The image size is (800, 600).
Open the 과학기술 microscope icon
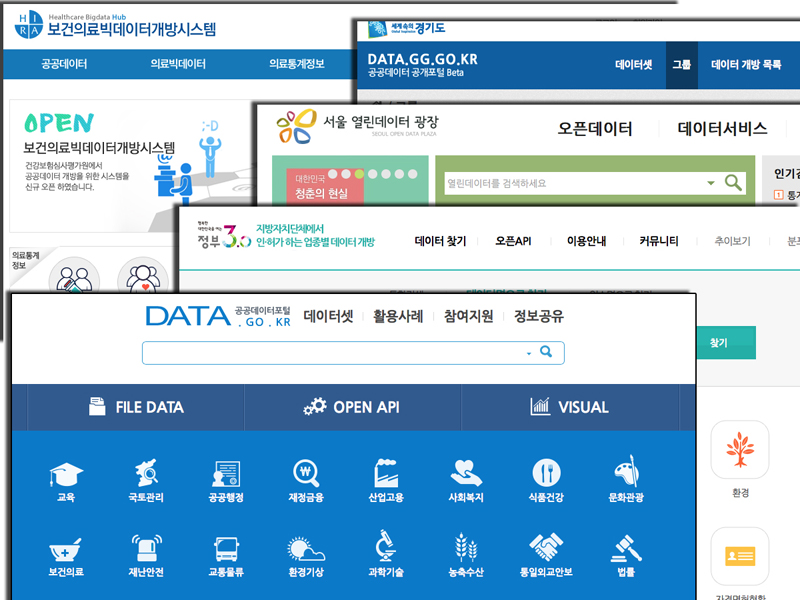[386, 546]
